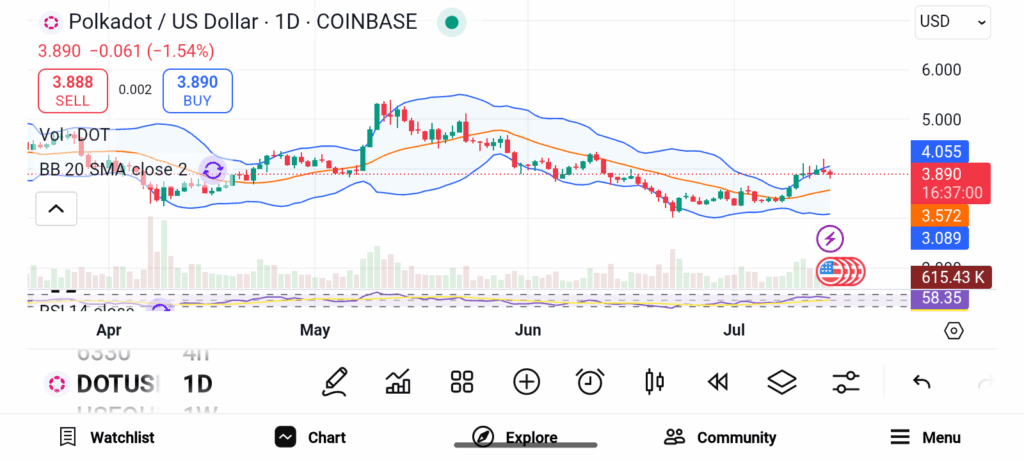Tap the 3.089 lower band price label
Screen dimensions: 1024x461
point(940,238)
